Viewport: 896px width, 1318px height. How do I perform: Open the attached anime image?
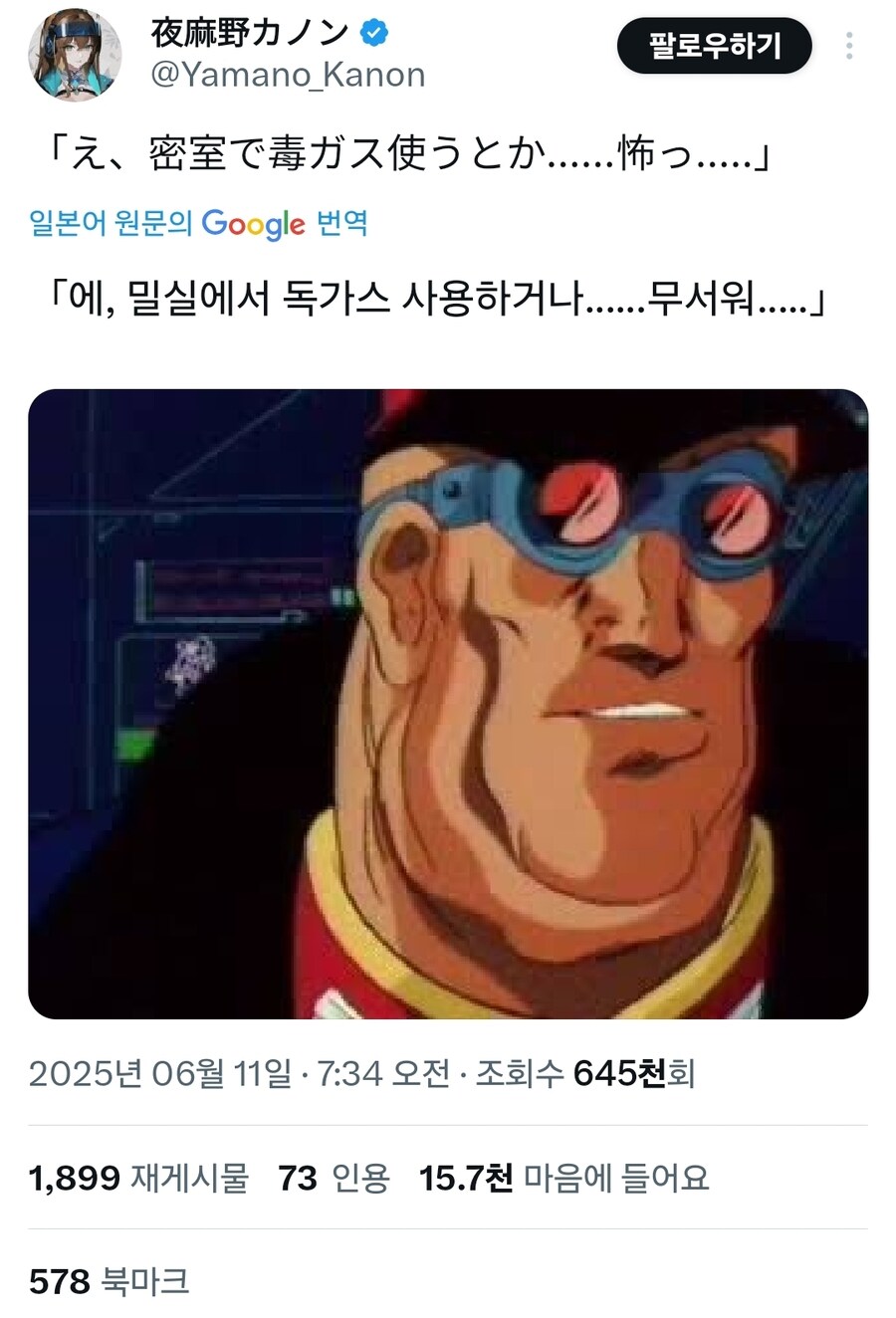pyautogui.click(x=448, y=704)
